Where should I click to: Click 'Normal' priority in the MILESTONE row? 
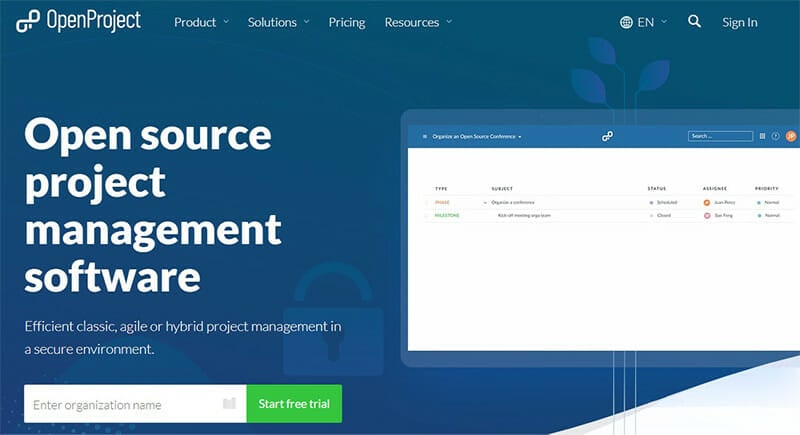[x=772, y=216]
